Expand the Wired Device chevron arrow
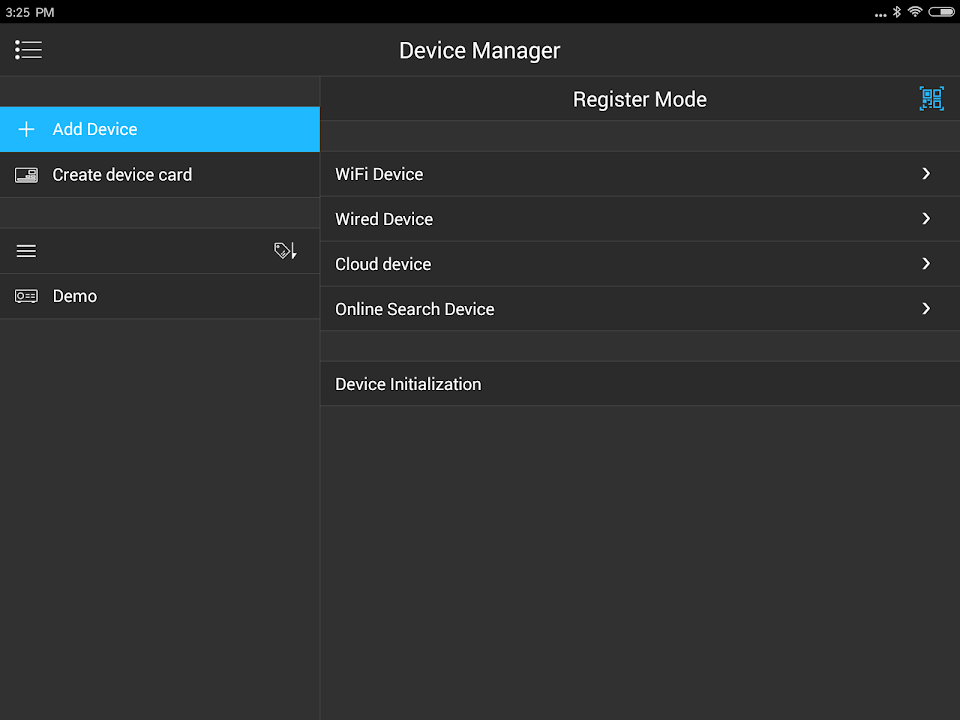The width and height of the screenshot is (960, 720). 926,219
